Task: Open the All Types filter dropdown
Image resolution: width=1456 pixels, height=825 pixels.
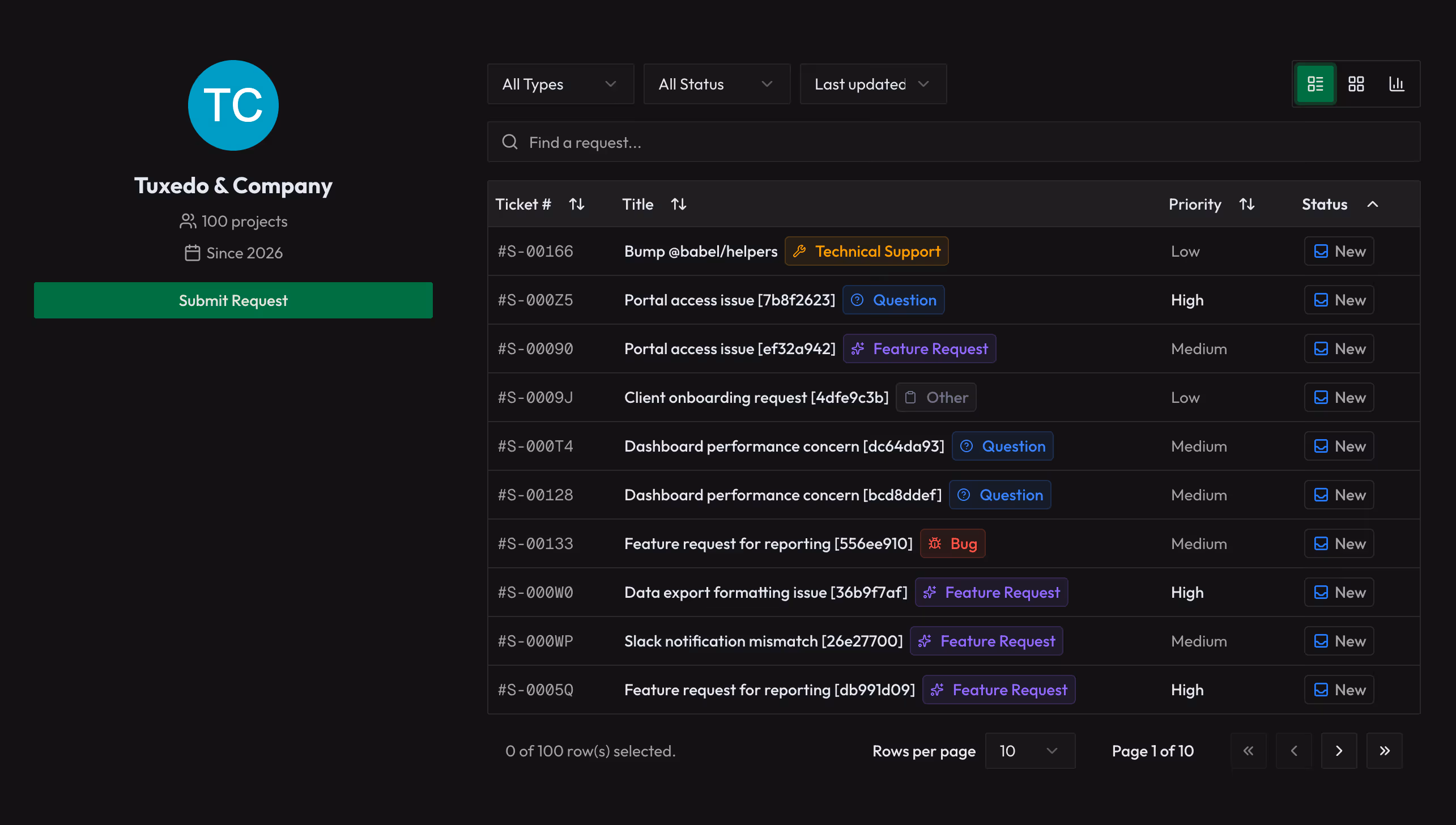Action: point(560,84)
